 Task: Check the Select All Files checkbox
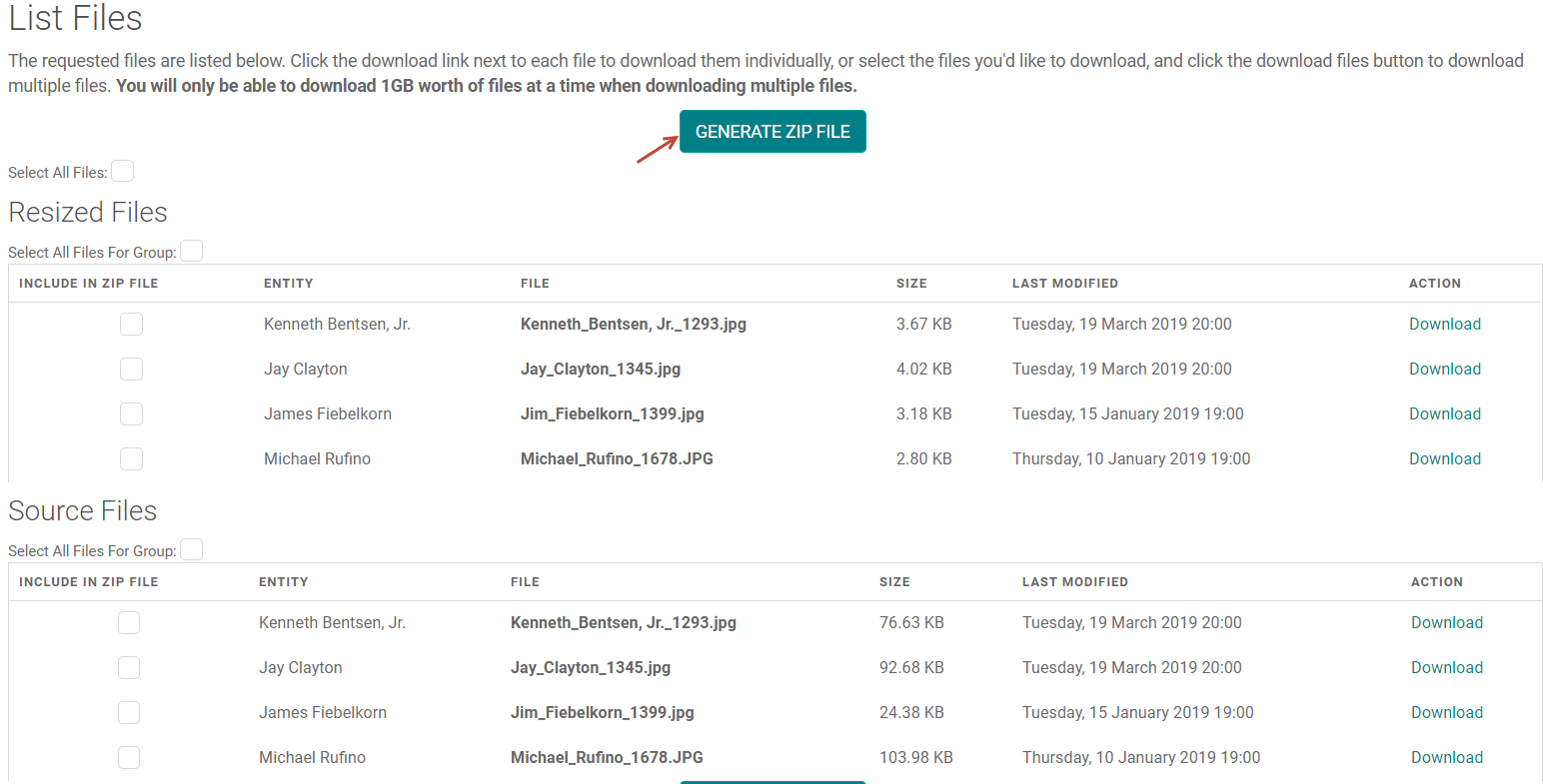122,172
